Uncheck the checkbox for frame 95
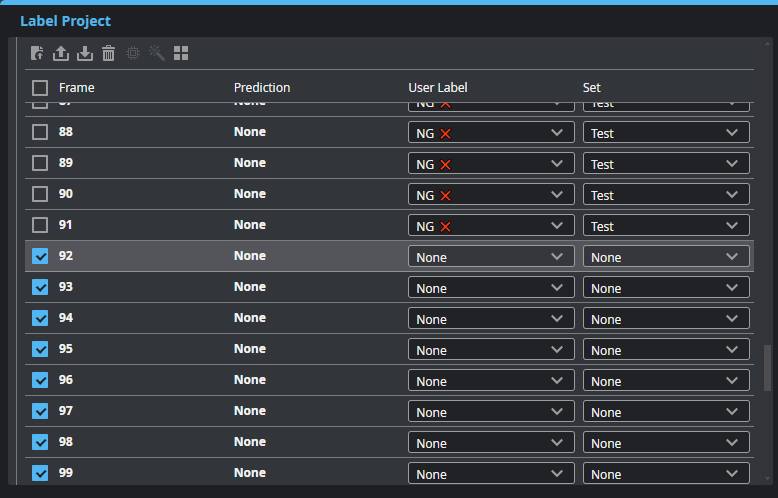The image size is (778, 498). pyautogui.click(x=40, y=349)
